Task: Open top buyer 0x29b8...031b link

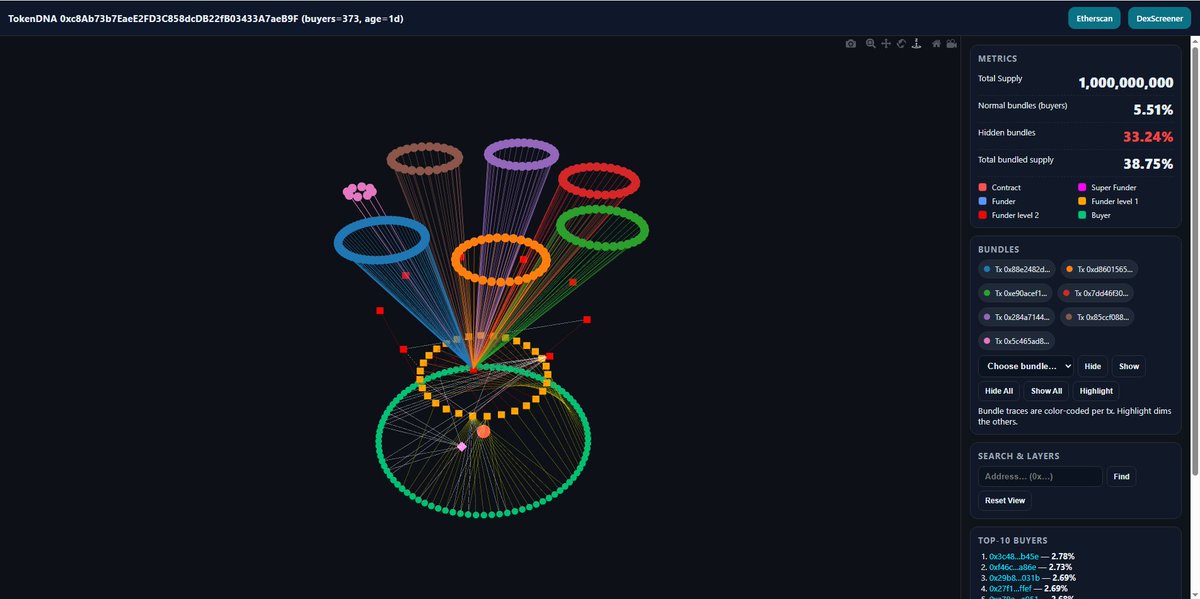Action: click(1015, 577)
